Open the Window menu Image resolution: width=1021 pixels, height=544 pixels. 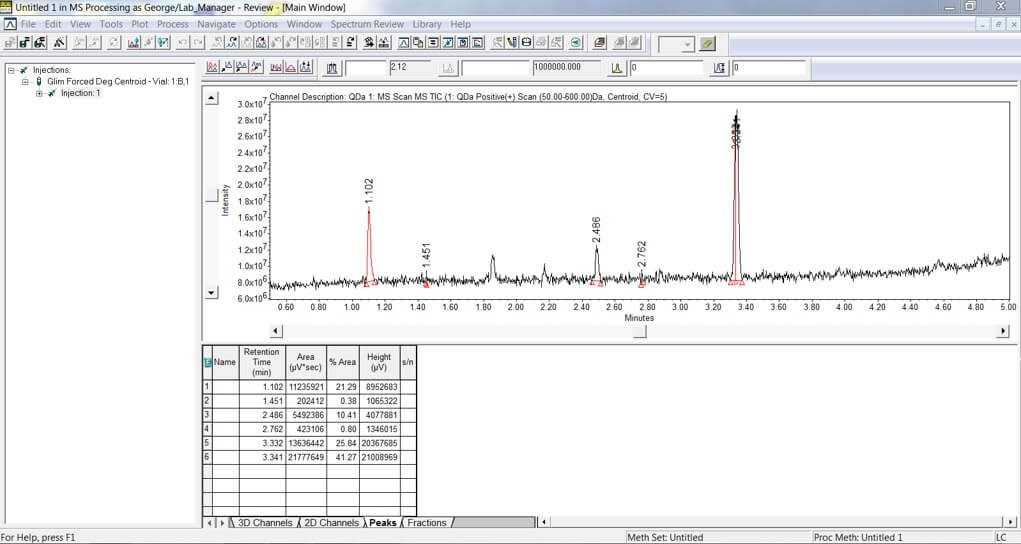point(304,24)
